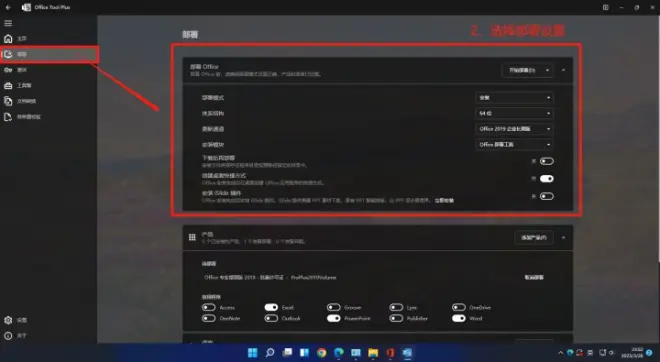
Task: Toggle the Groove application switch
Action: tap(333, 307)
